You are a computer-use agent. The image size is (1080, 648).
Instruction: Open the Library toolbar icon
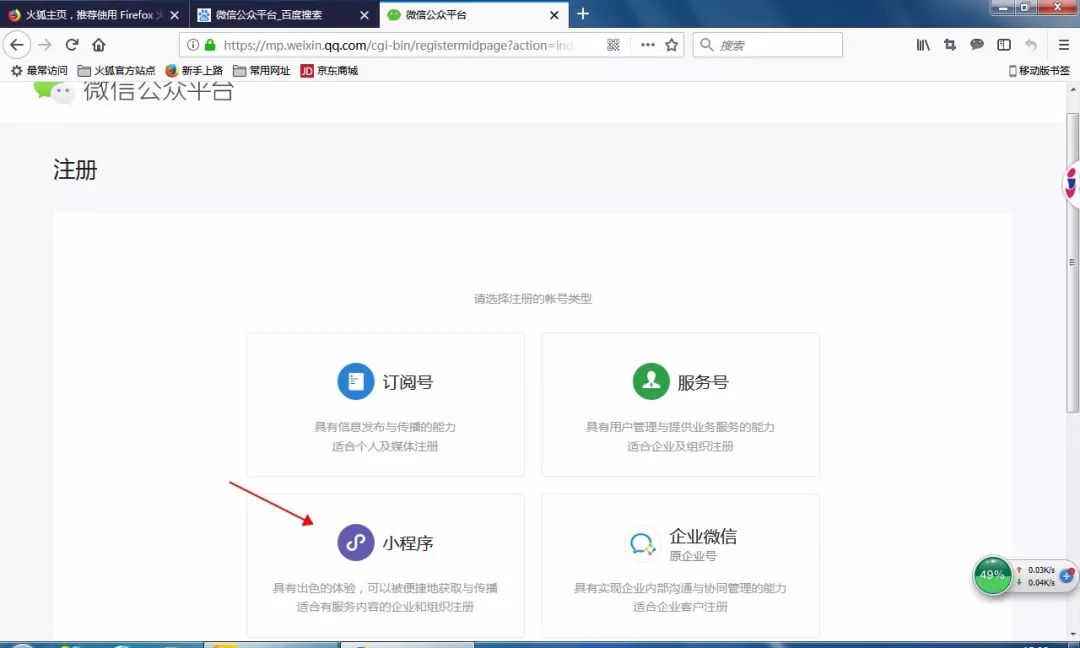(x=923, y=45)
